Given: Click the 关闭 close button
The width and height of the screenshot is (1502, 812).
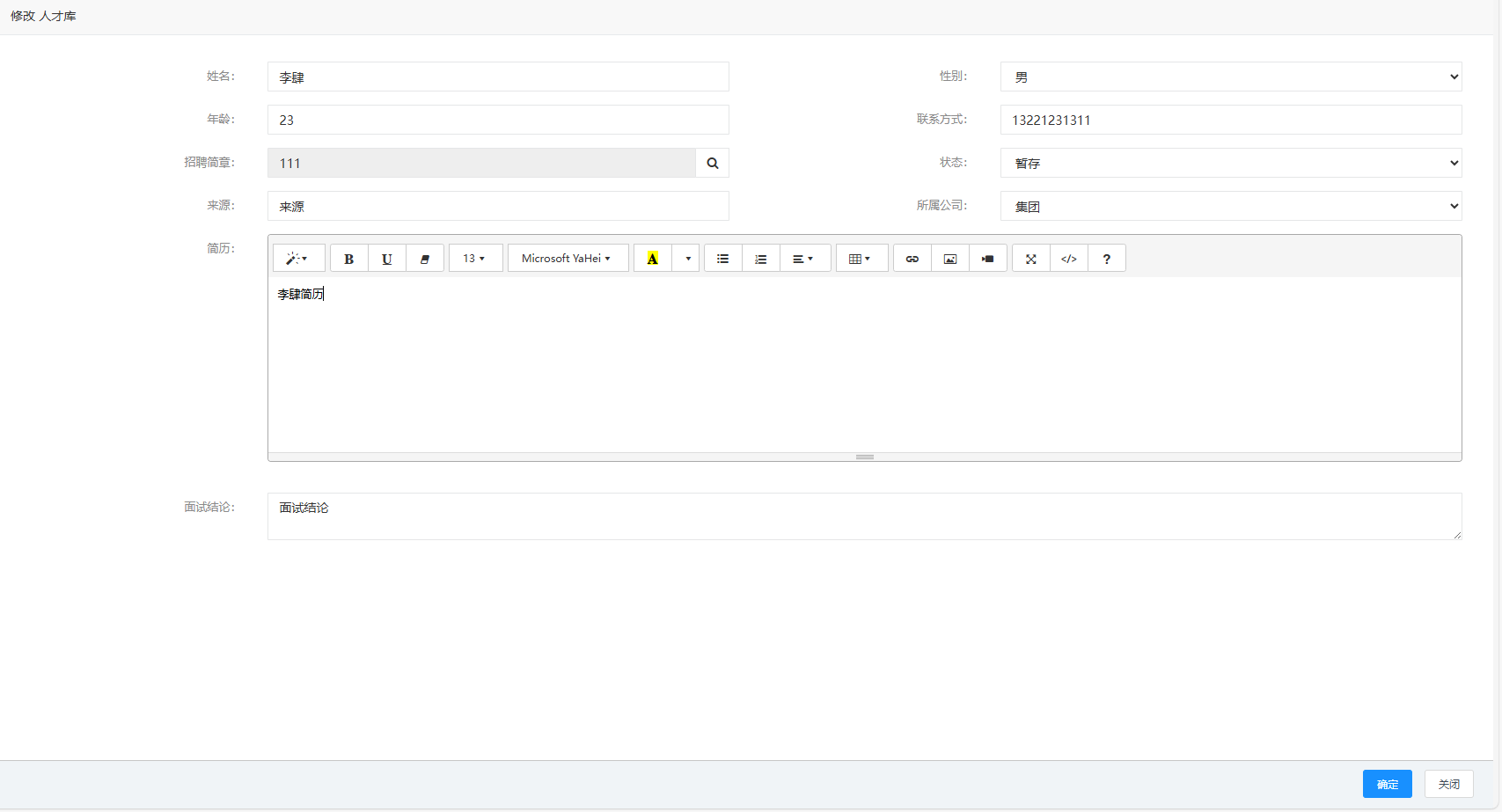Looking at the screenshot, I should [1448, 784].
